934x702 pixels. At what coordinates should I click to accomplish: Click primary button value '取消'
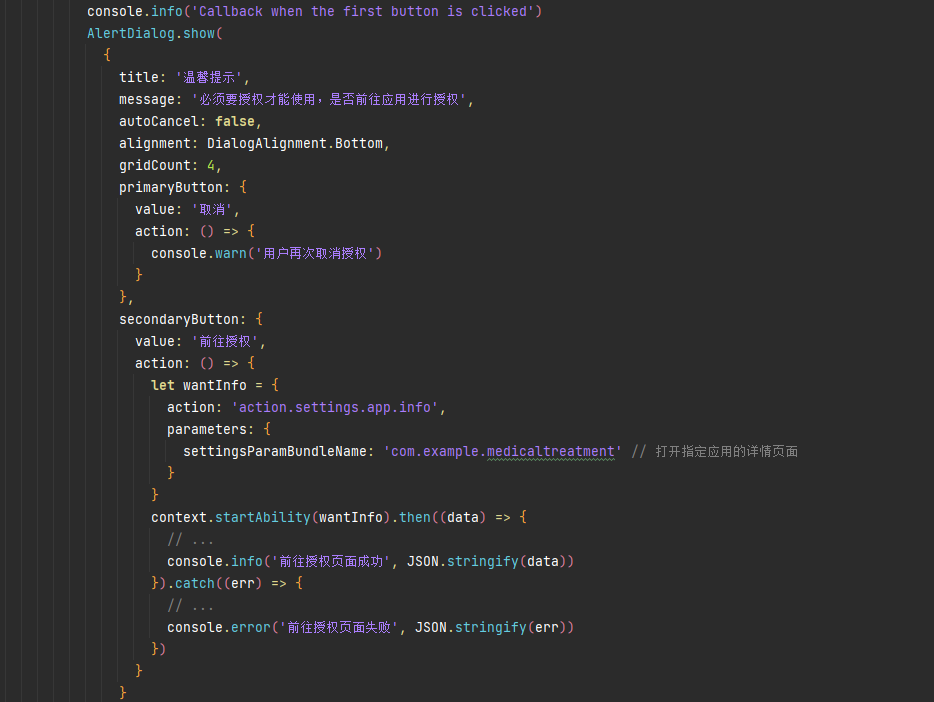(212, 210)
